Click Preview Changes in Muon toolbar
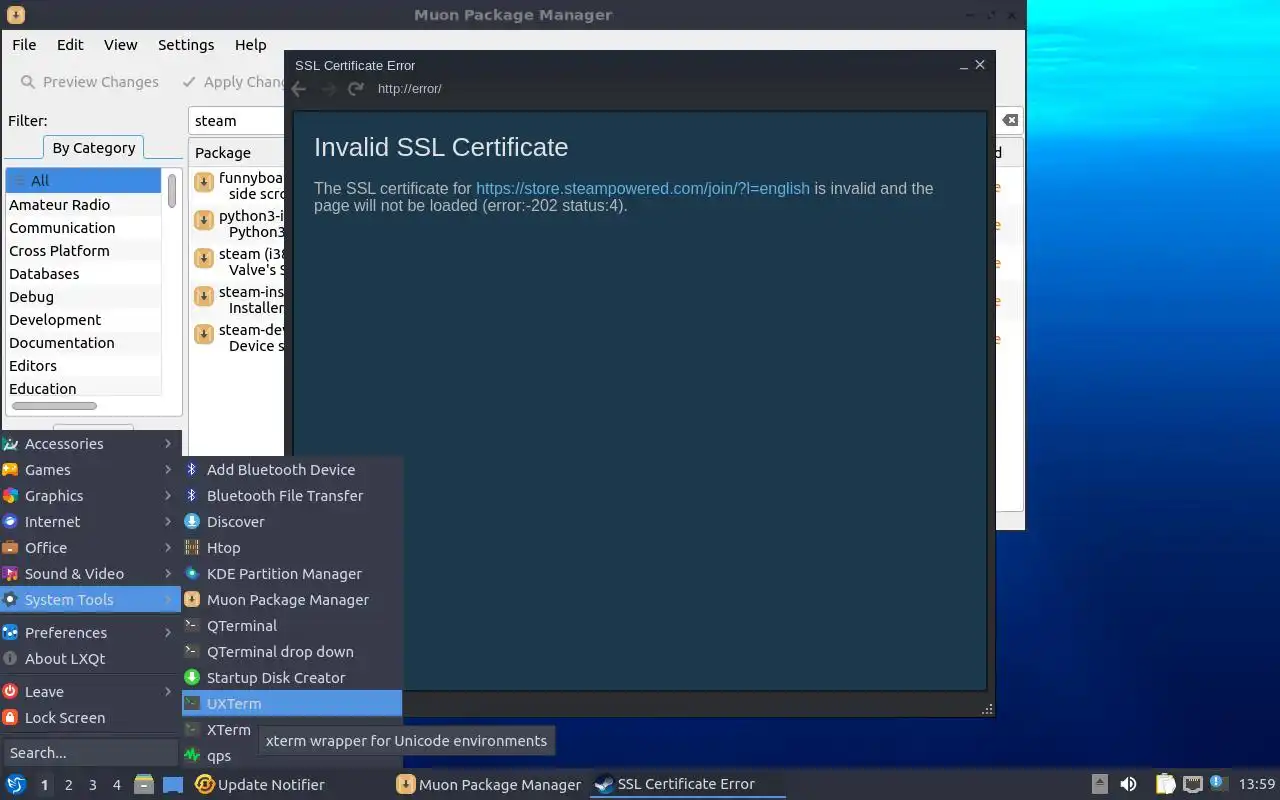1280x800 pixels. coord(89,82)
